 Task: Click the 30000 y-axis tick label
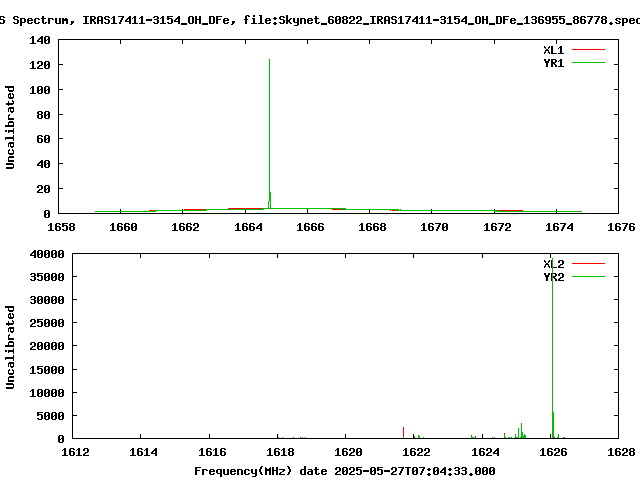47,300
